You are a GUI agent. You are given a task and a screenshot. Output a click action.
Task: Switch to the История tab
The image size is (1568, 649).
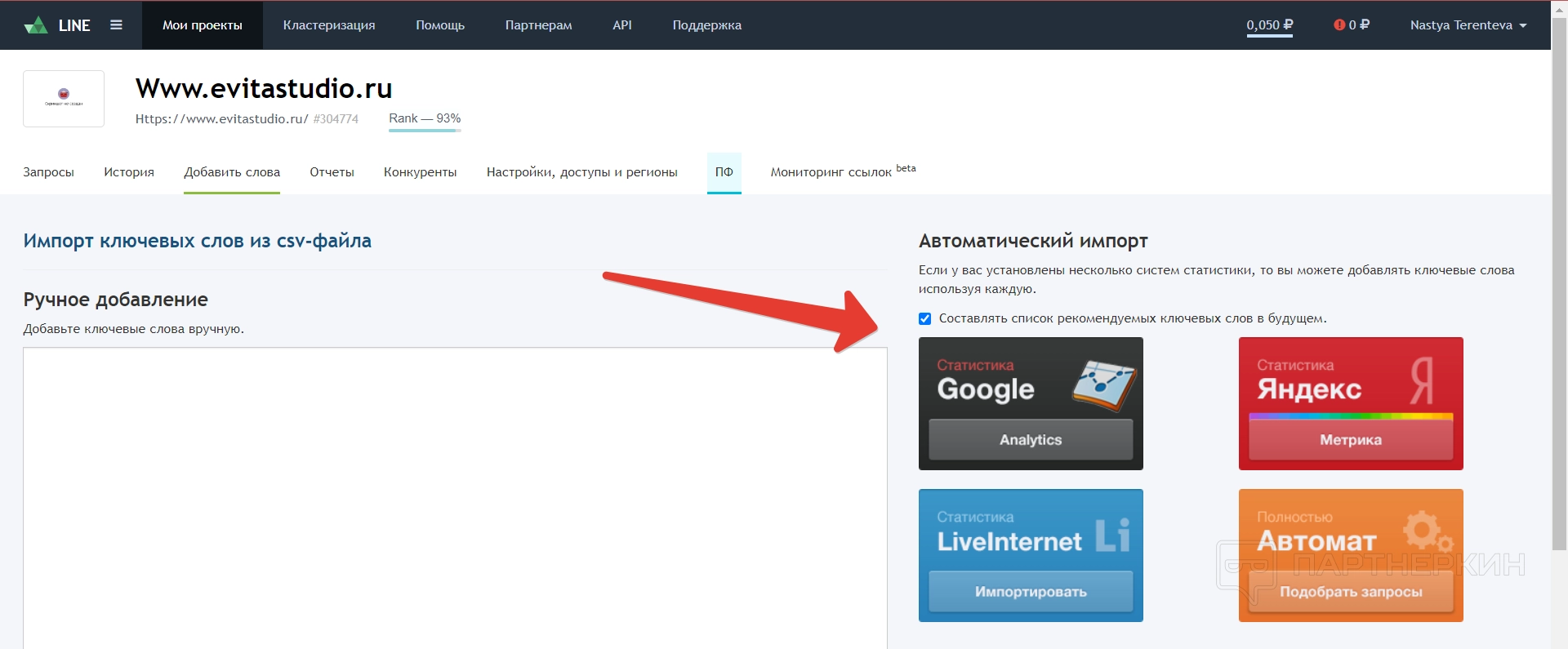pyautogui.click(x=129, y=172)
